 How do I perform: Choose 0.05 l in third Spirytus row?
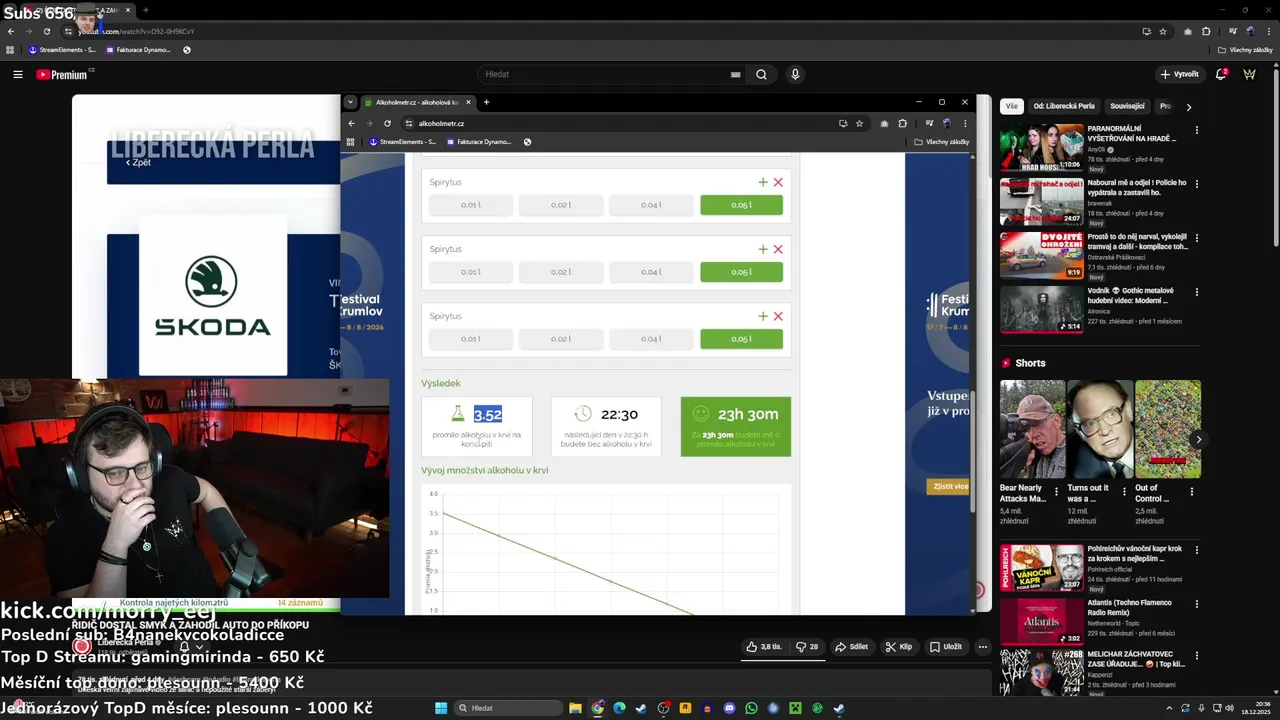[x=741, y=339]
